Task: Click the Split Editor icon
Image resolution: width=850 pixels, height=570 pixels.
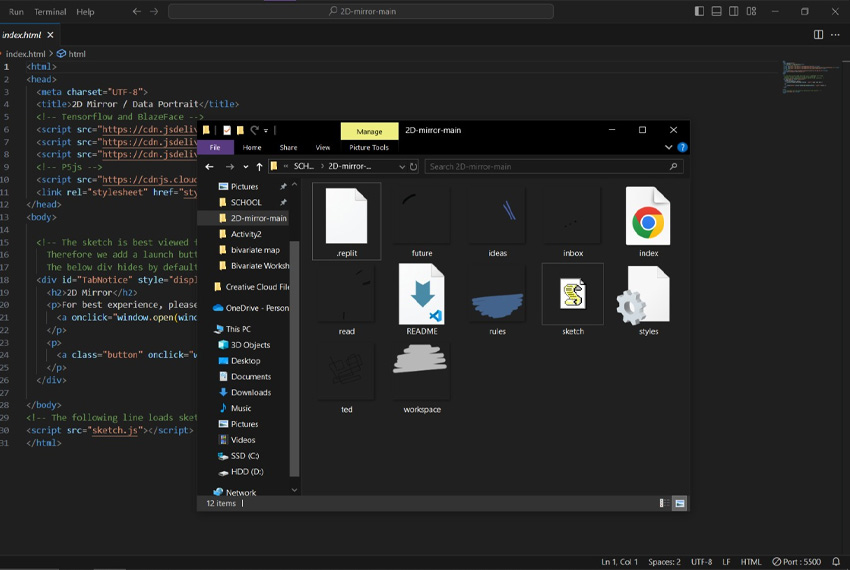Action: (818, 34)
